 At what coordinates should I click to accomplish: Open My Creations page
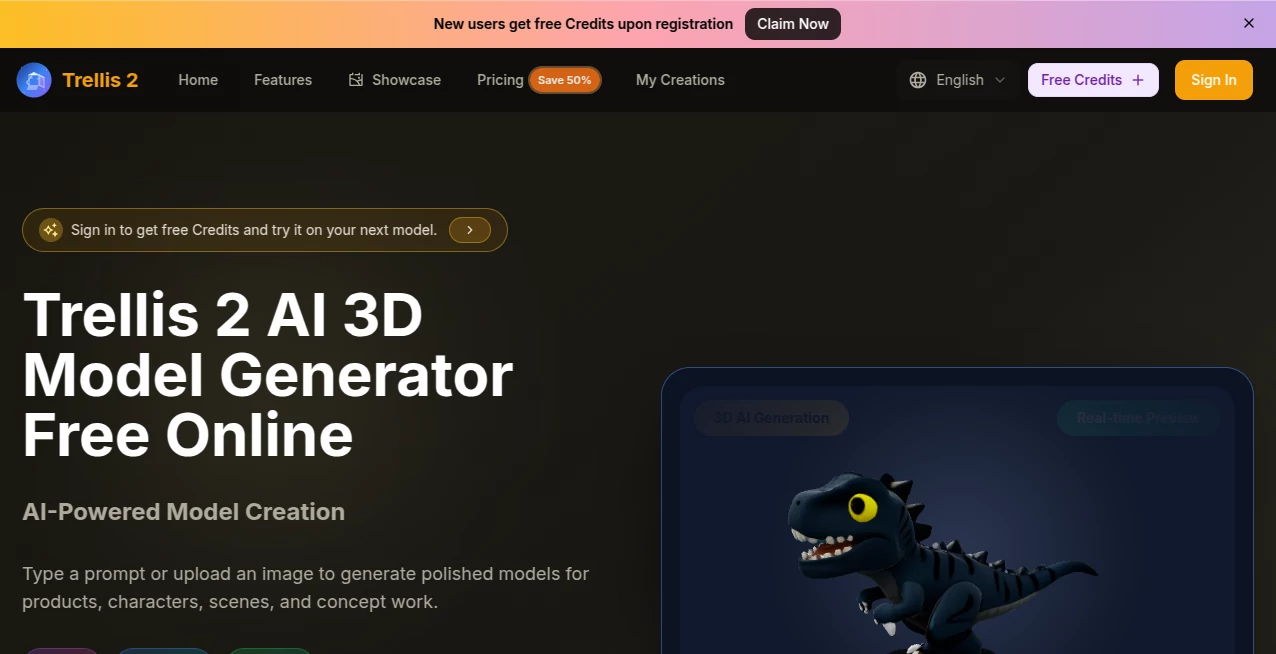tap(680, 80)
